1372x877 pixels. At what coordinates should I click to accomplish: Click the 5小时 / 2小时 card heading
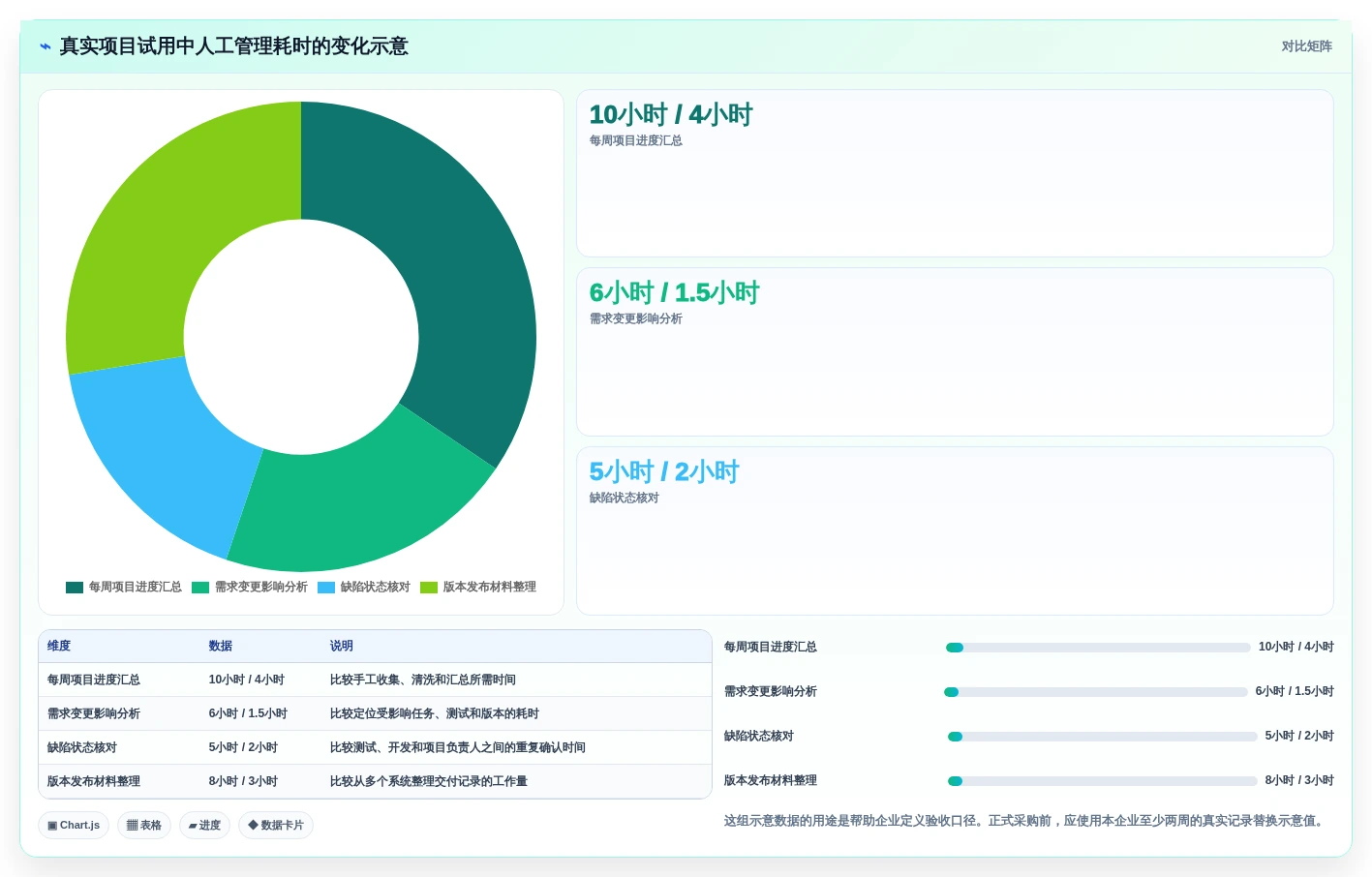(x=664, y=472)
